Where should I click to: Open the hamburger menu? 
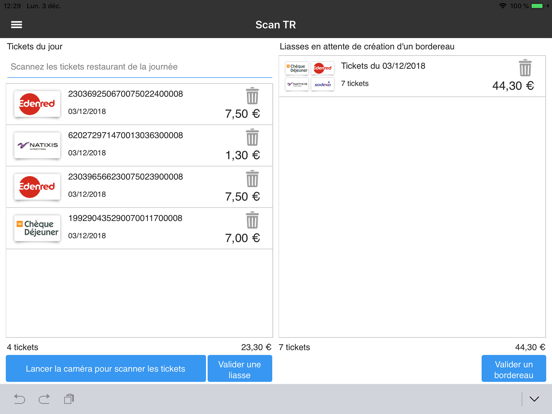(x=17, y=25)
